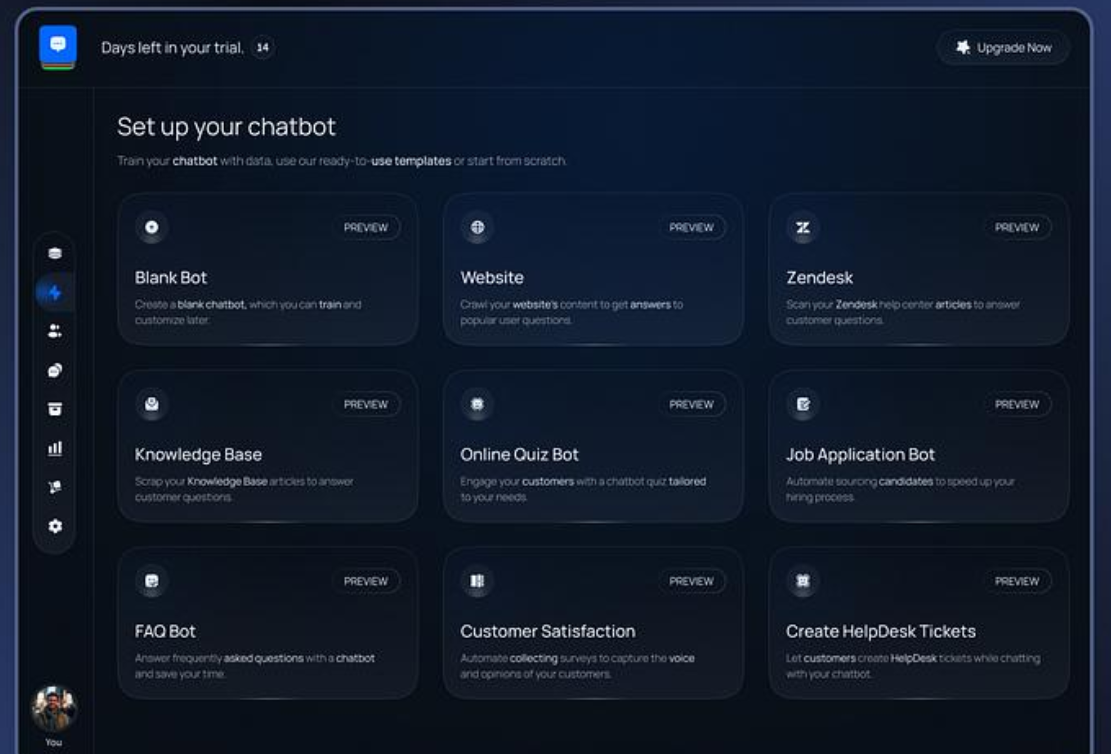Click the 'Crawl your website's content' description
Screen dimensions: 1111x754
(572, 312)
